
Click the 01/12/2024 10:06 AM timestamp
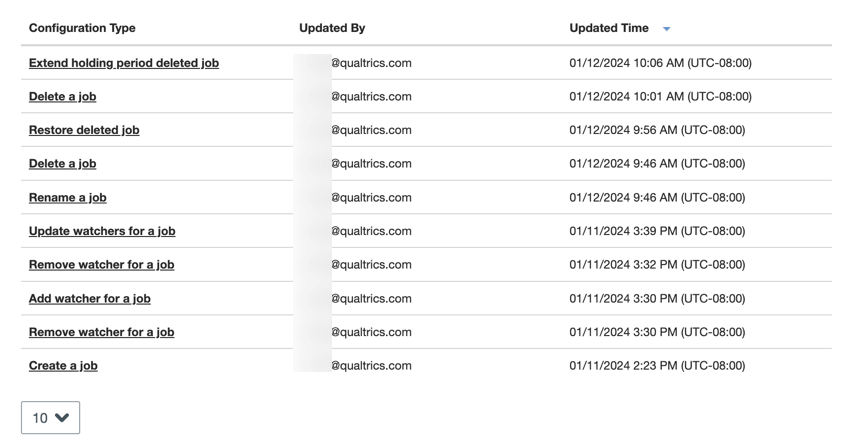click(x=660, y=63)
